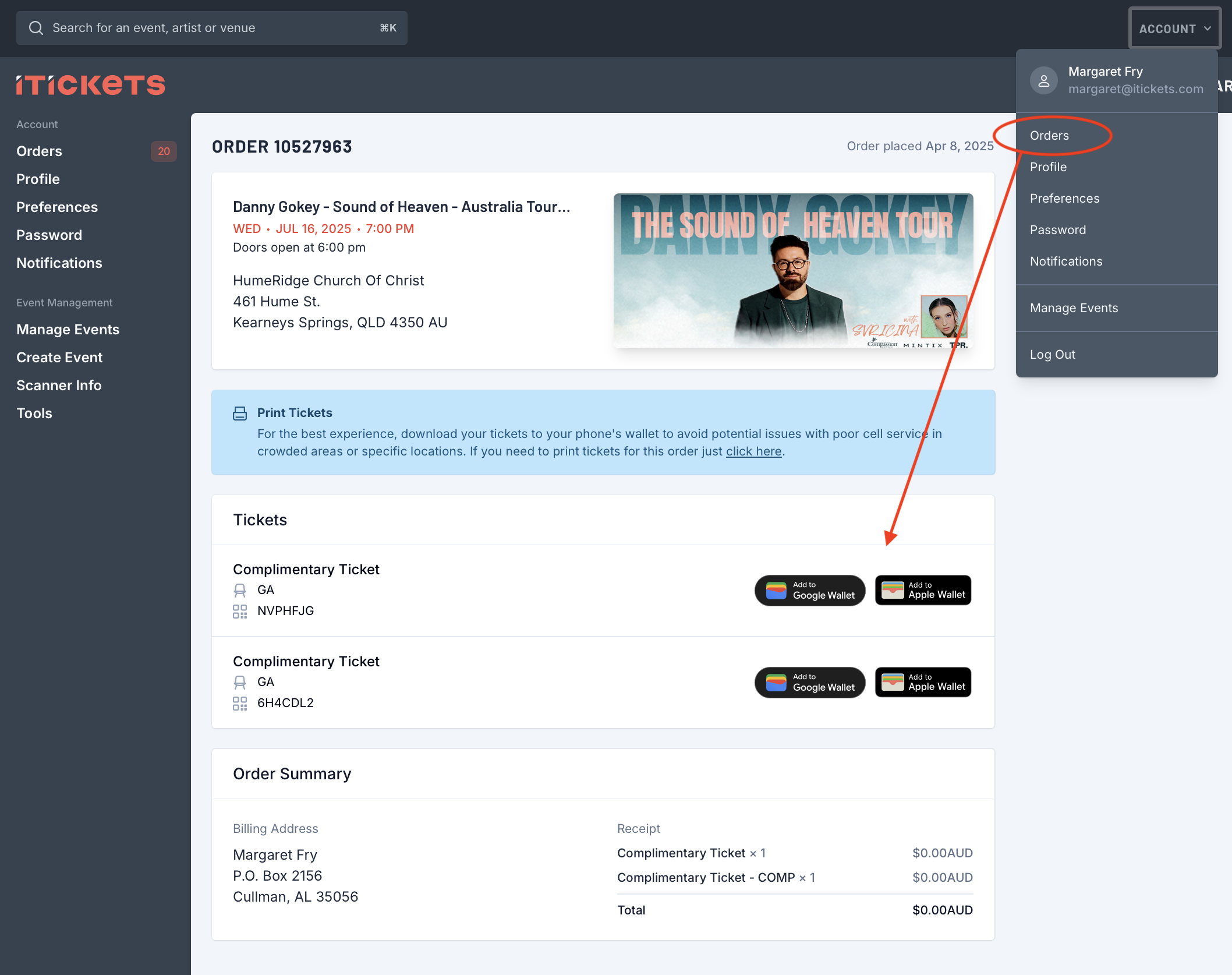Click the search magnifier icon

point(36,28)
